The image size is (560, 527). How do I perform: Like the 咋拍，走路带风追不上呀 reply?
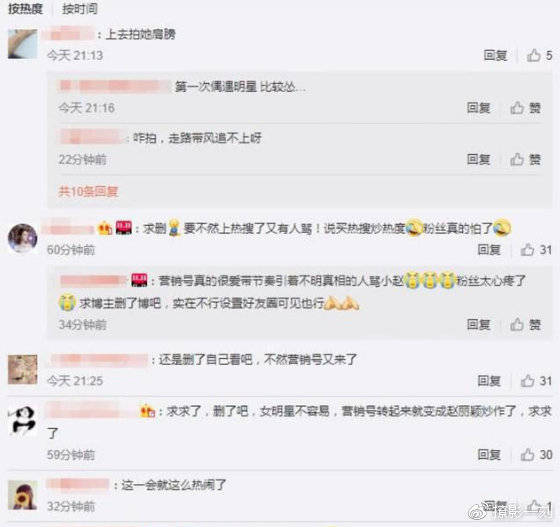[525, 159]
